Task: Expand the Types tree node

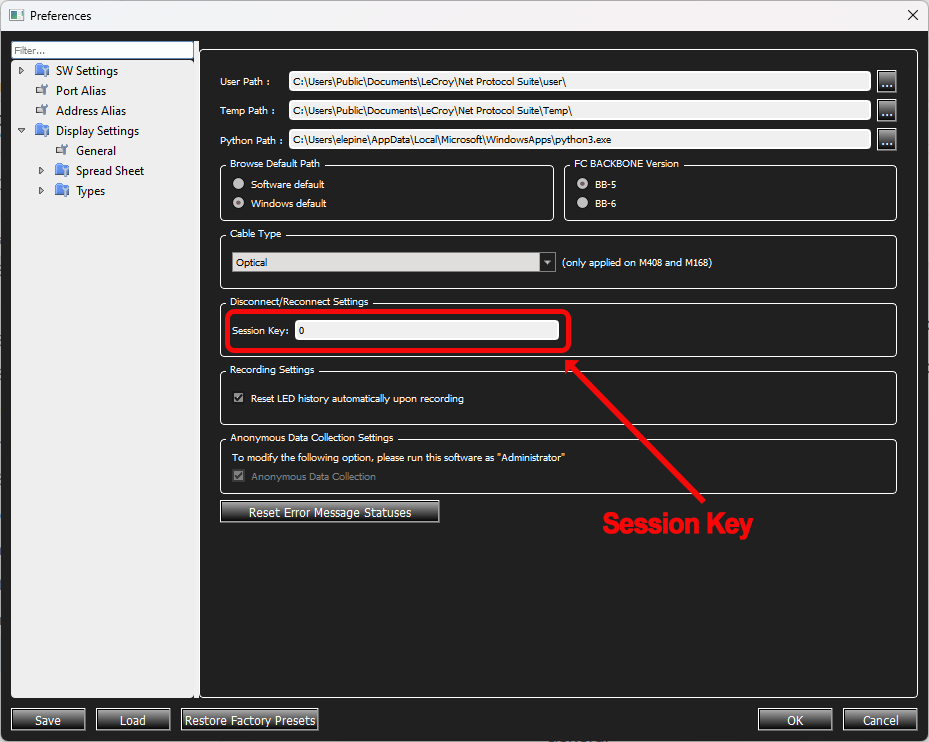Action: 41,190
